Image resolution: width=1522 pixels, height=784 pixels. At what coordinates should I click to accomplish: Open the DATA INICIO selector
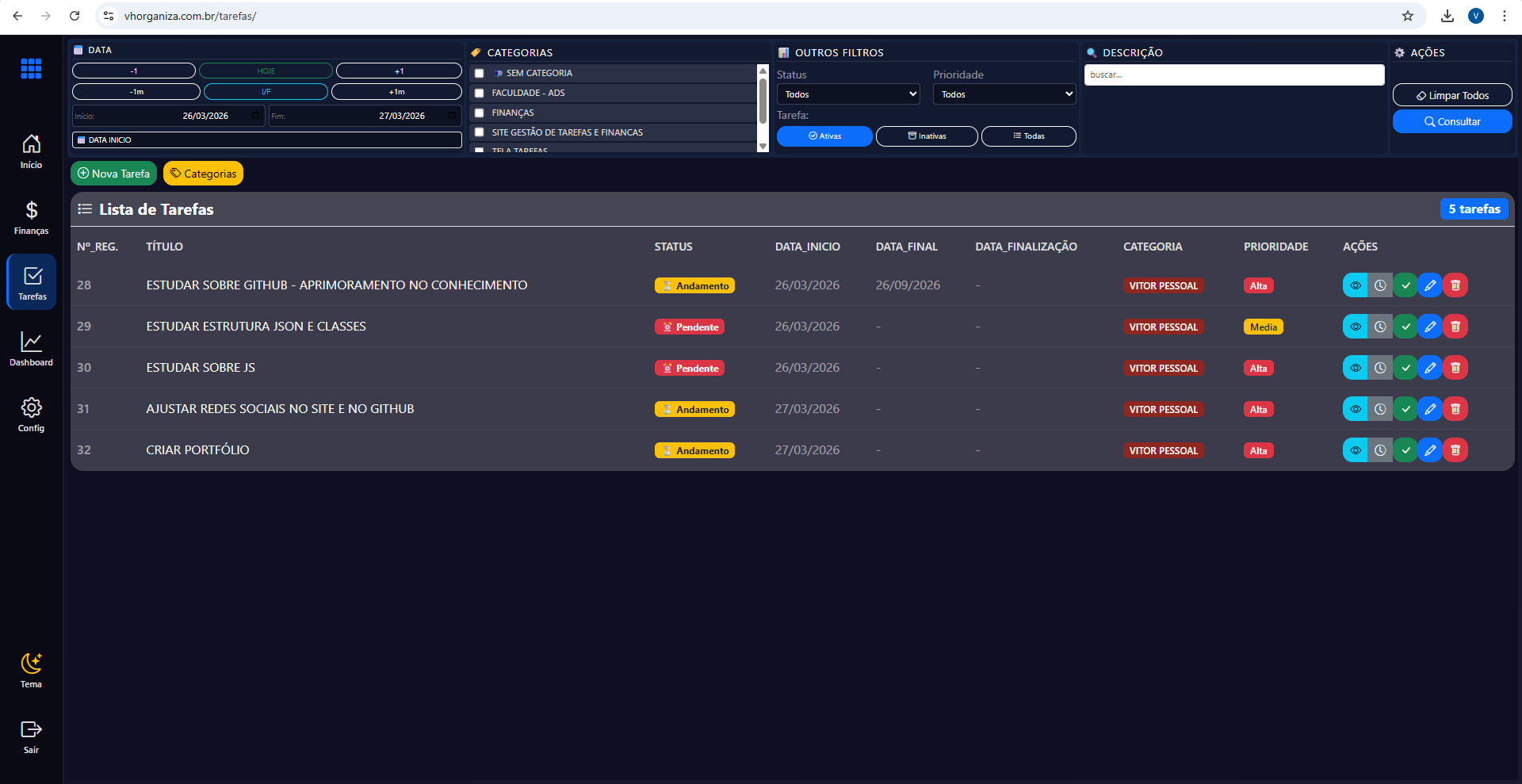click(266, 140)
